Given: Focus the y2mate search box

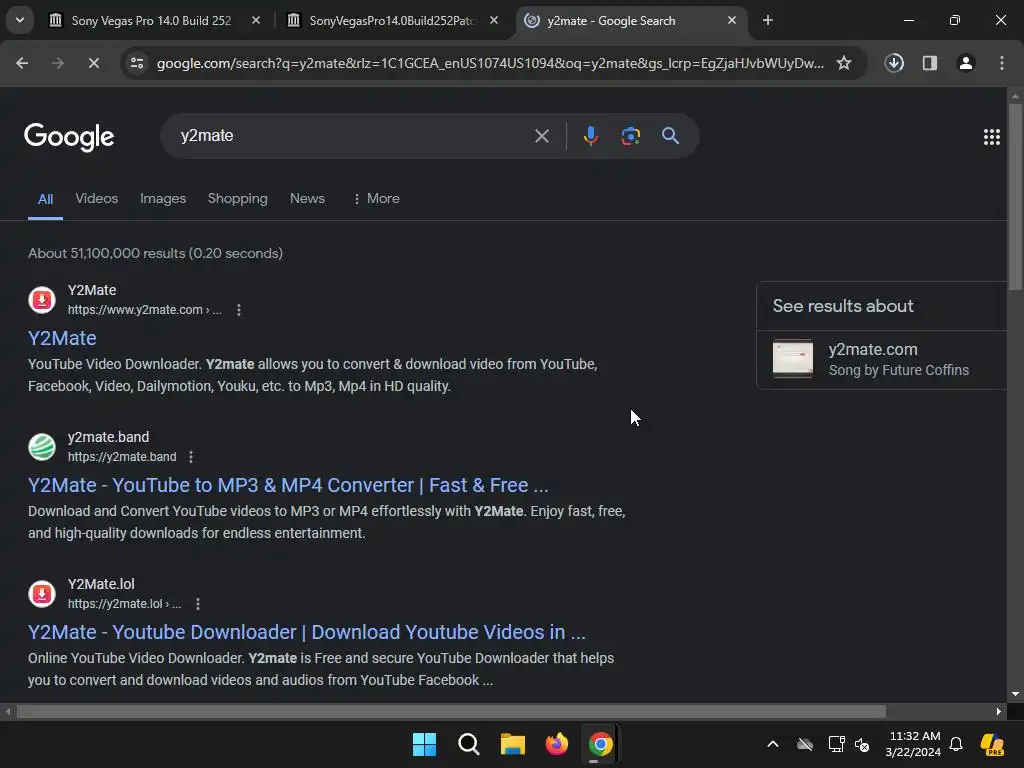Looking at the screenshot, I should coord(353,136).
